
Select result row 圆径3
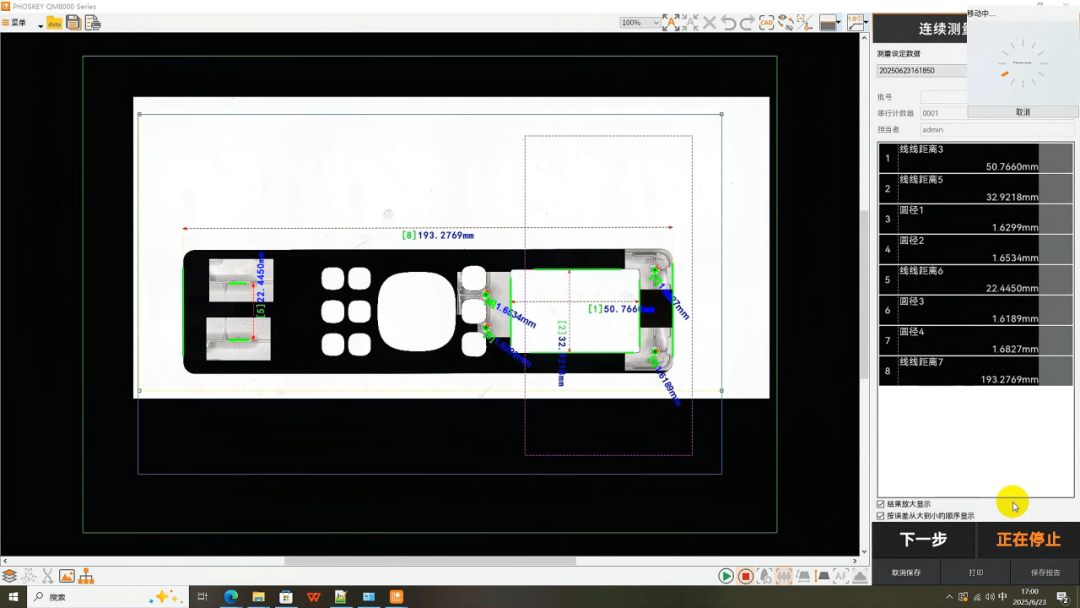pos(975,309)
